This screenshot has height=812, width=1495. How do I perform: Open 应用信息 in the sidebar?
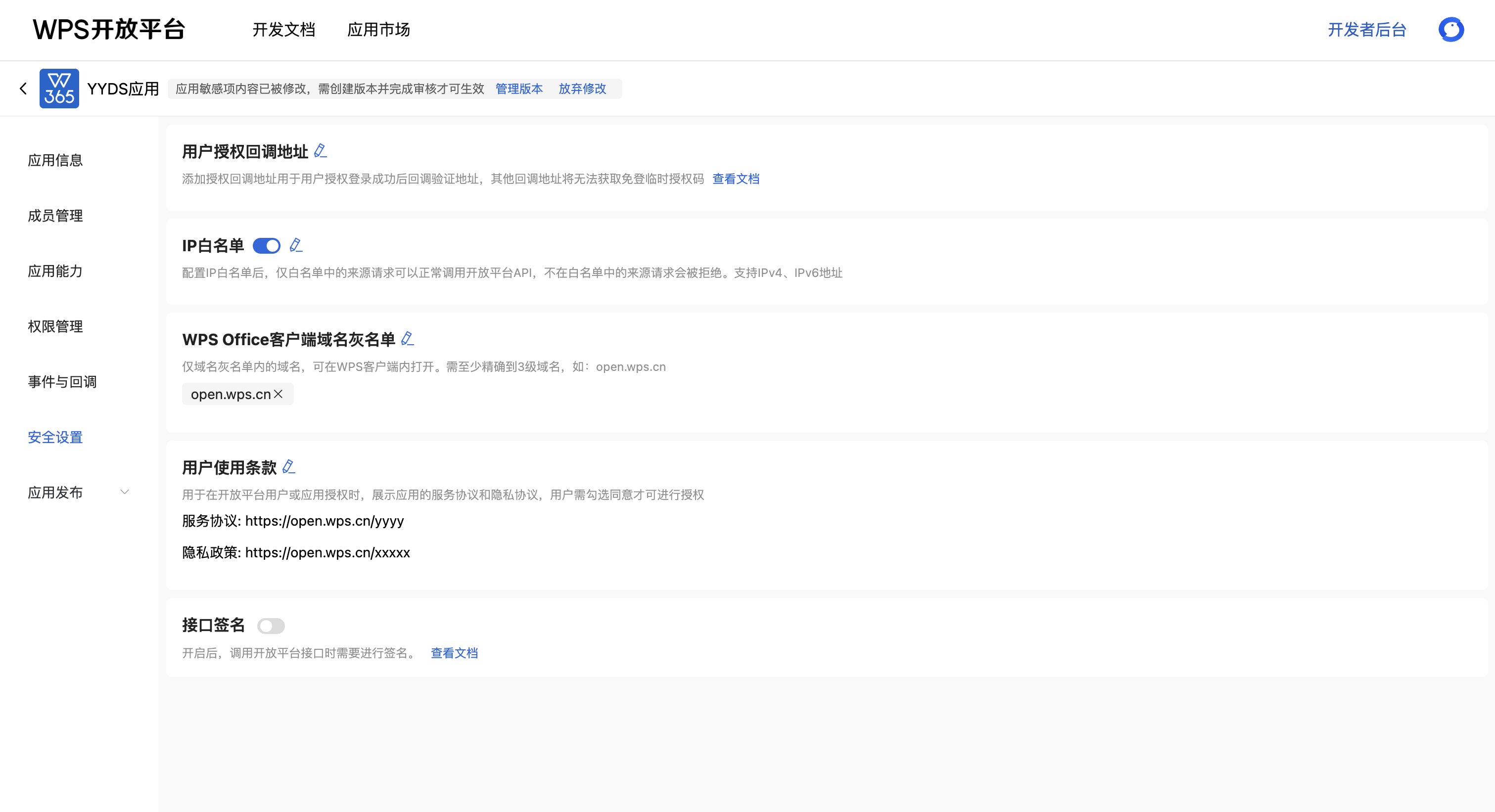tap(55, 160)
